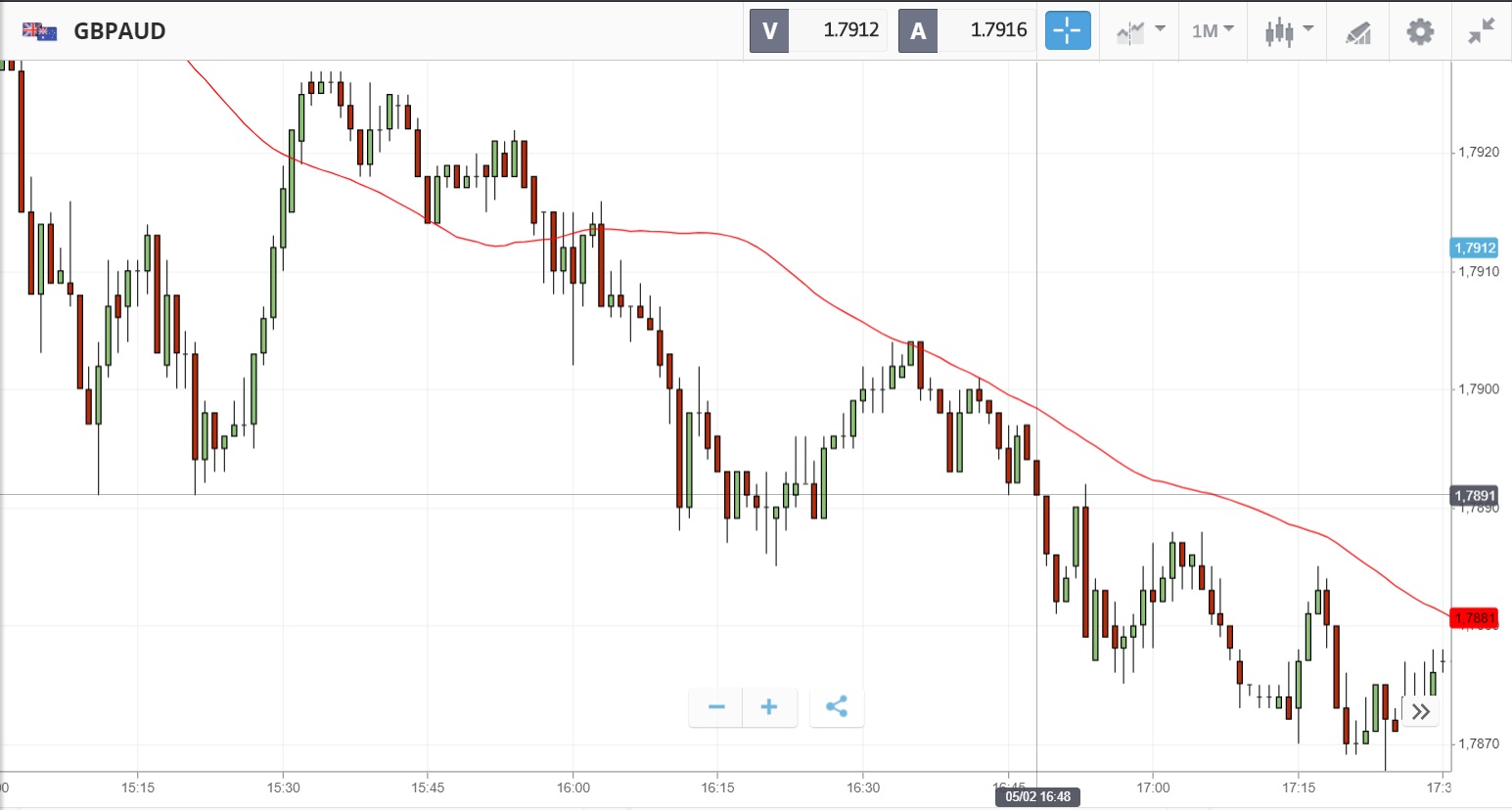Viewport: 1512px width, 810px height.
Task: Click the gray 1,7891 crosshair price label
Action: click(x=1475, y=496)
